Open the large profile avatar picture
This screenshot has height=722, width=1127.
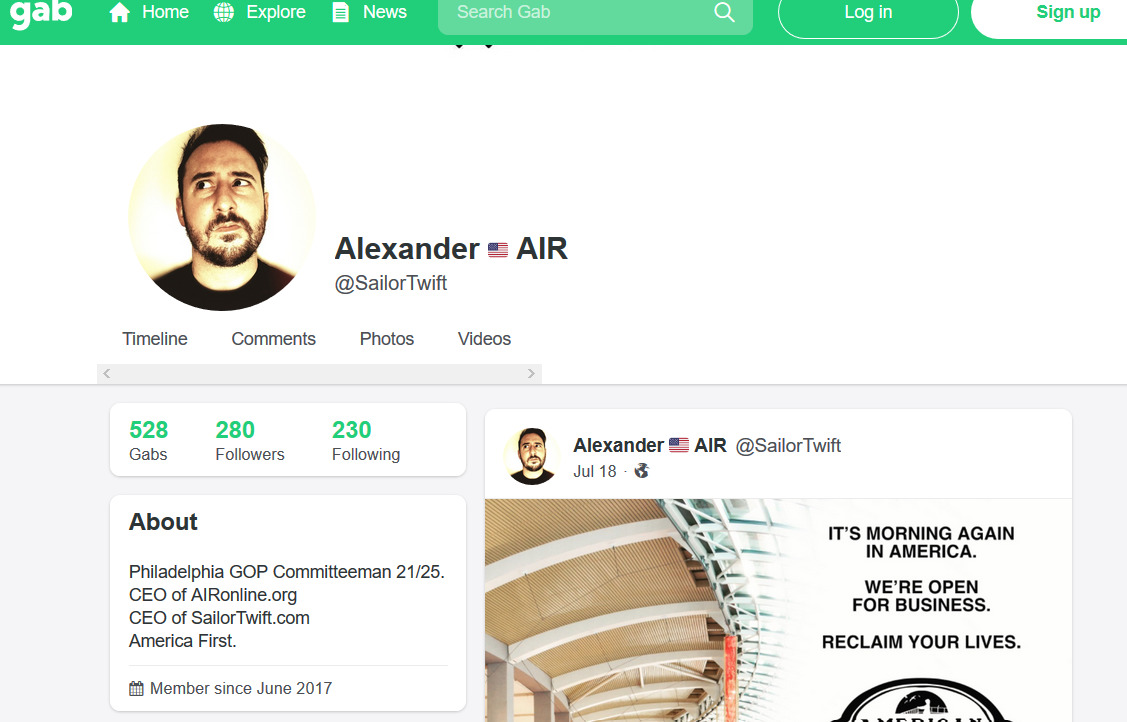[x=222, y=218]
